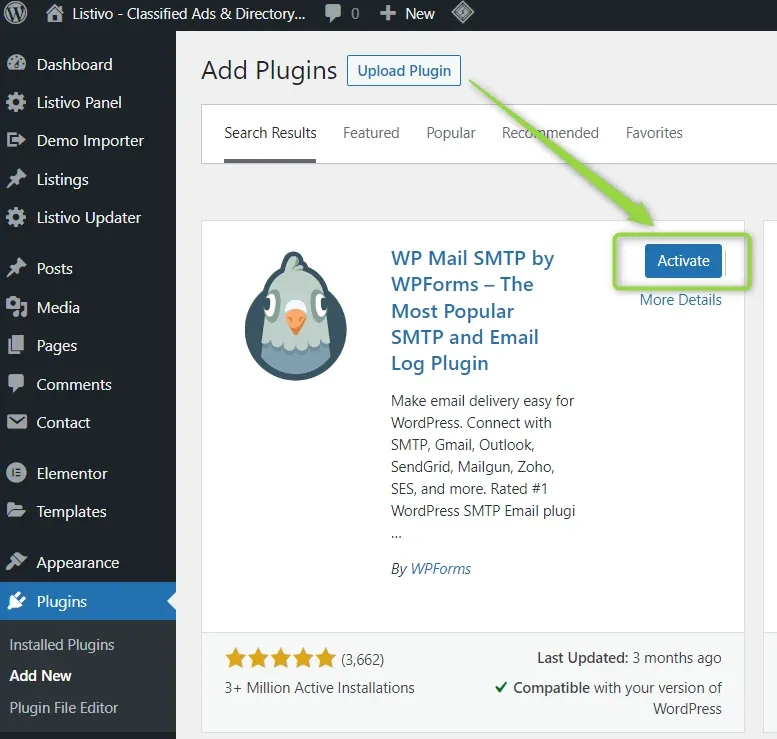Click the Comments speech bubble icon
The width and height of the screenshot is (777, 739).
click(16, 384)
